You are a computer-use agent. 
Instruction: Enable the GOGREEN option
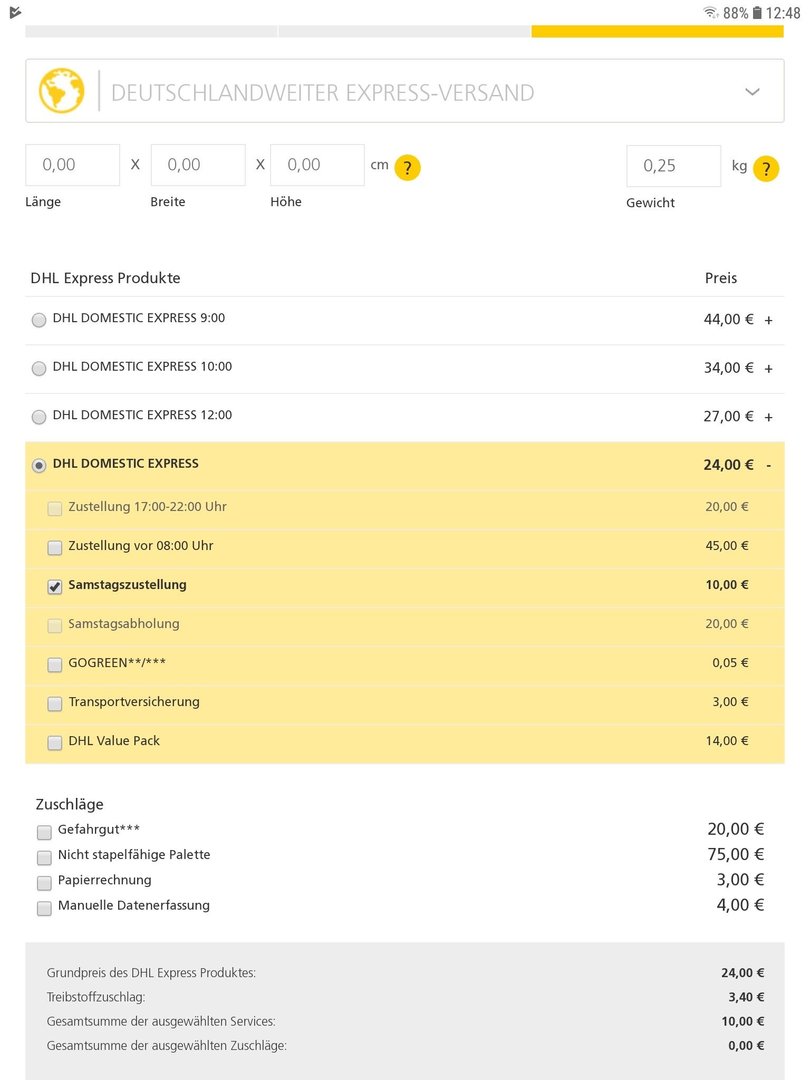[54, 665]
